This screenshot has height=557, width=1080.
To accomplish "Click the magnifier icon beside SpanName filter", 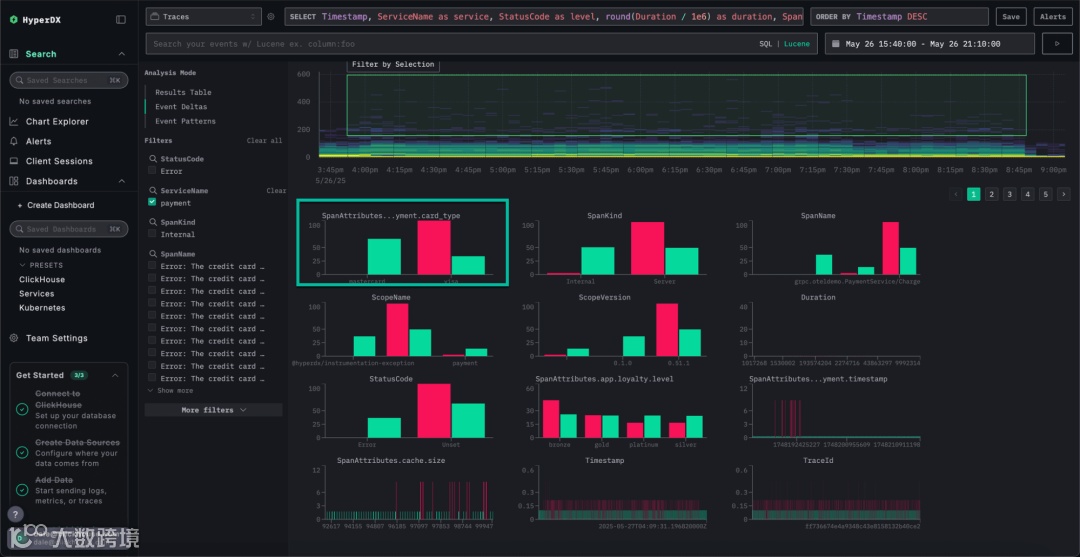I will click(x=153, y=254).
